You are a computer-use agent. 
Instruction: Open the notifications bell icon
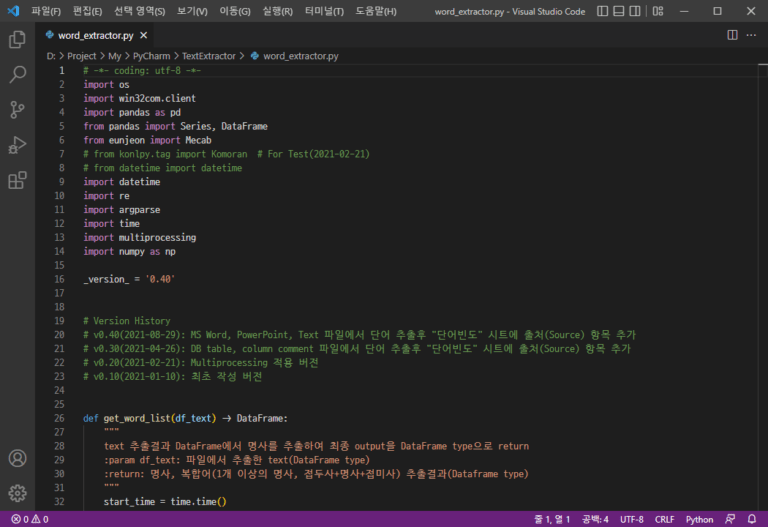(752, 519)
